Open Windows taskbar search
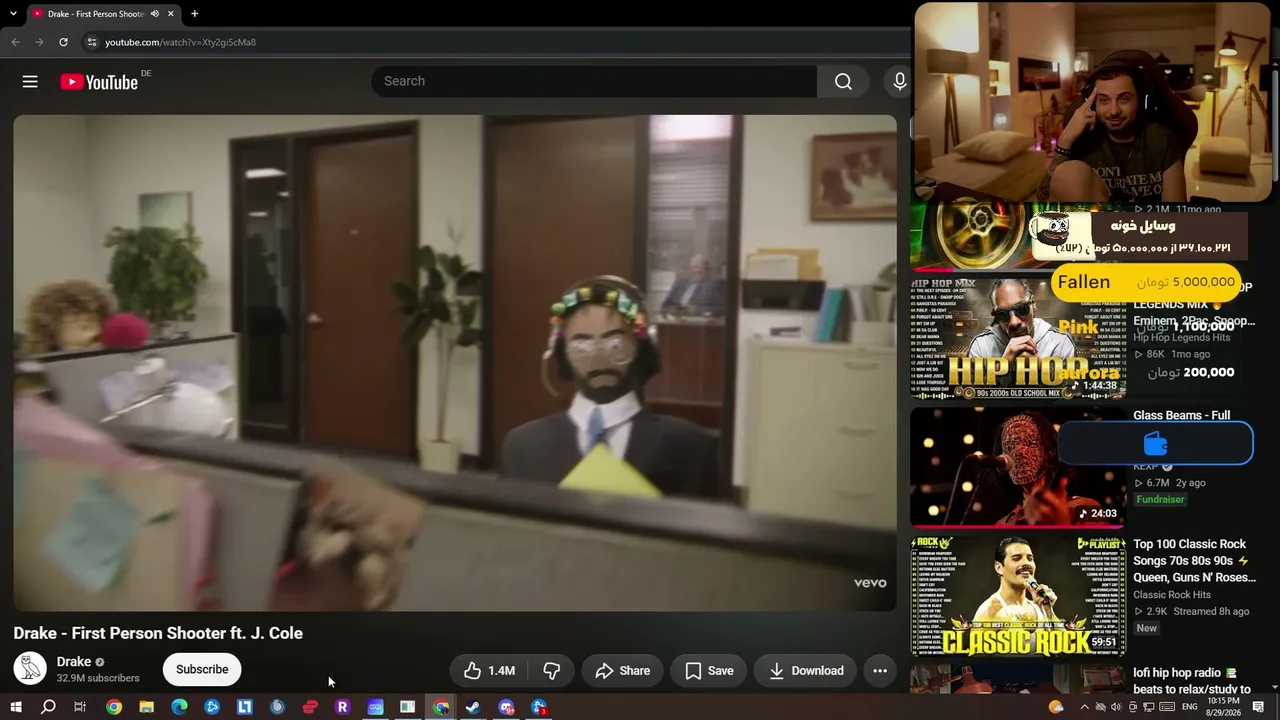Screen dimensions: 1280x720 48,708
